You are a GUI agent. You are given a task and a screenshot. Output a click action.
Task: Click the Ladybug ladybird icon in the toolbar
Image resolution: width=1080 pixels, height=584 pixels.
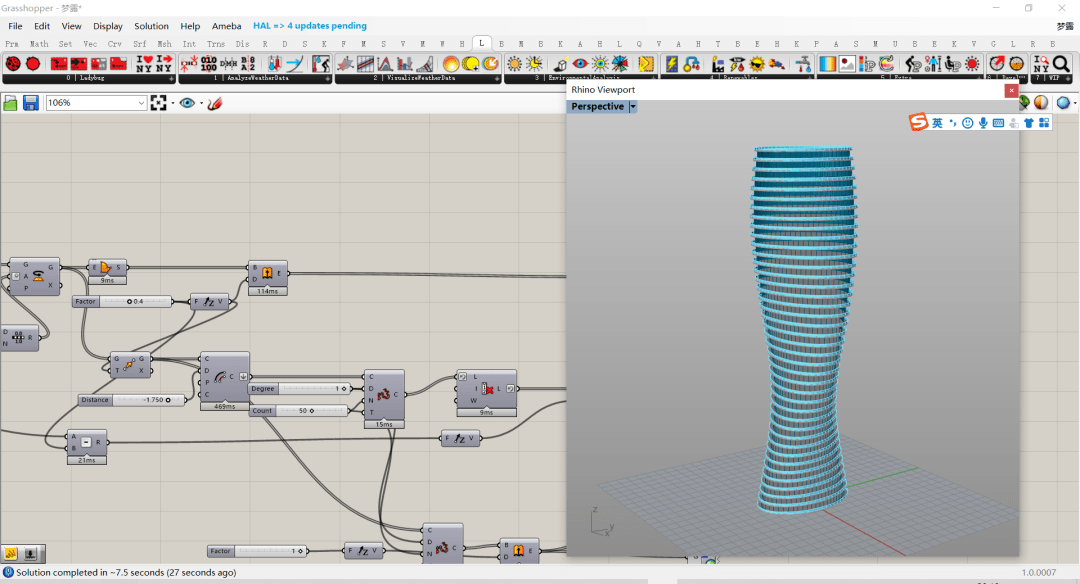[x=13, y=63]
